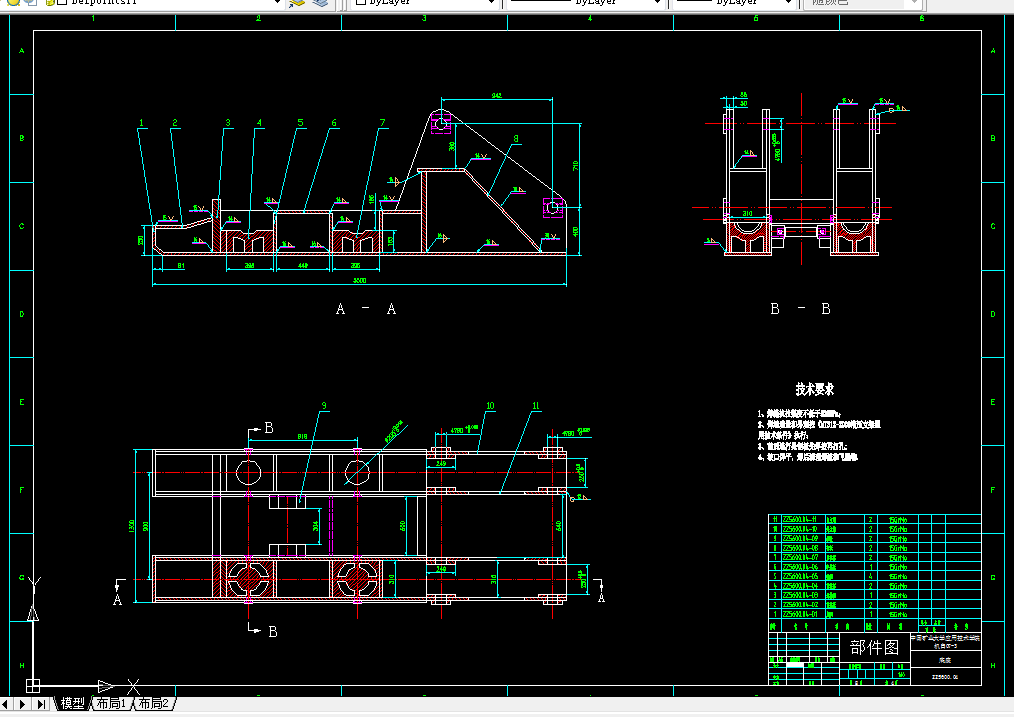Open the ByLayer color dropdown
This screenshot has height=717, width=1014.
point(491,3)
